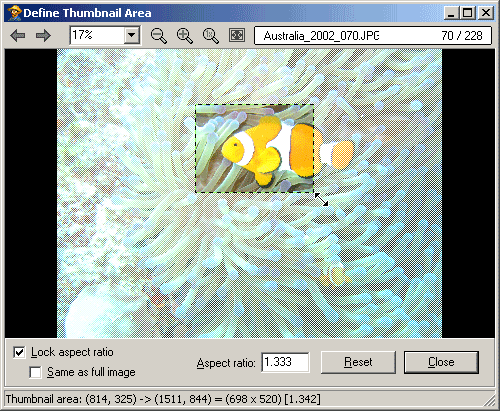The image size is (500, 411).
Task: Open the zoom percentage dropdown arrow
Action: 132,35
